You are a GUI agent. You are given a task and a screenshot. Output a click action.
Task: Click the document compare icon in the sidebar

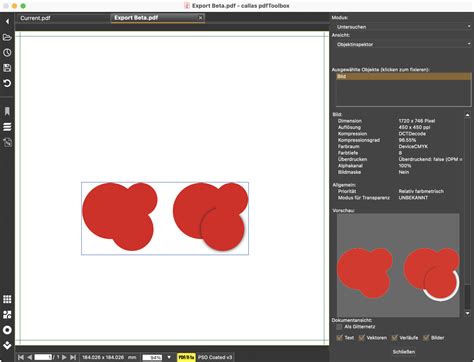pyautogui.click(x=7, y=142)
